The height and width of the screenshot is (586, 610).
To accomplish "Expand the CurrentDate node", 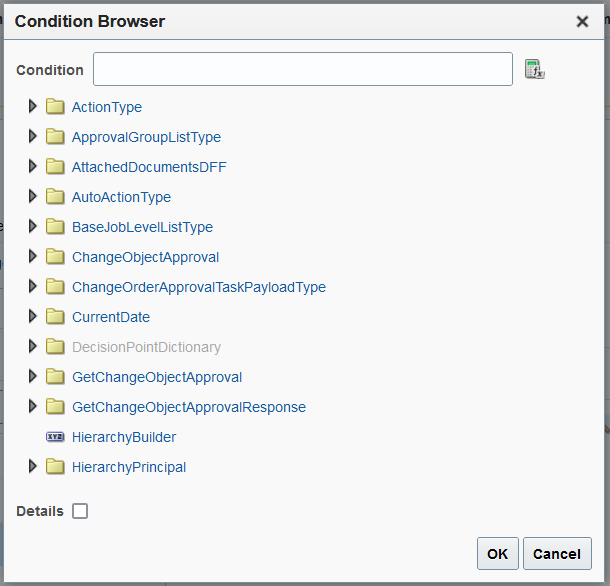I will click(33, 316).
